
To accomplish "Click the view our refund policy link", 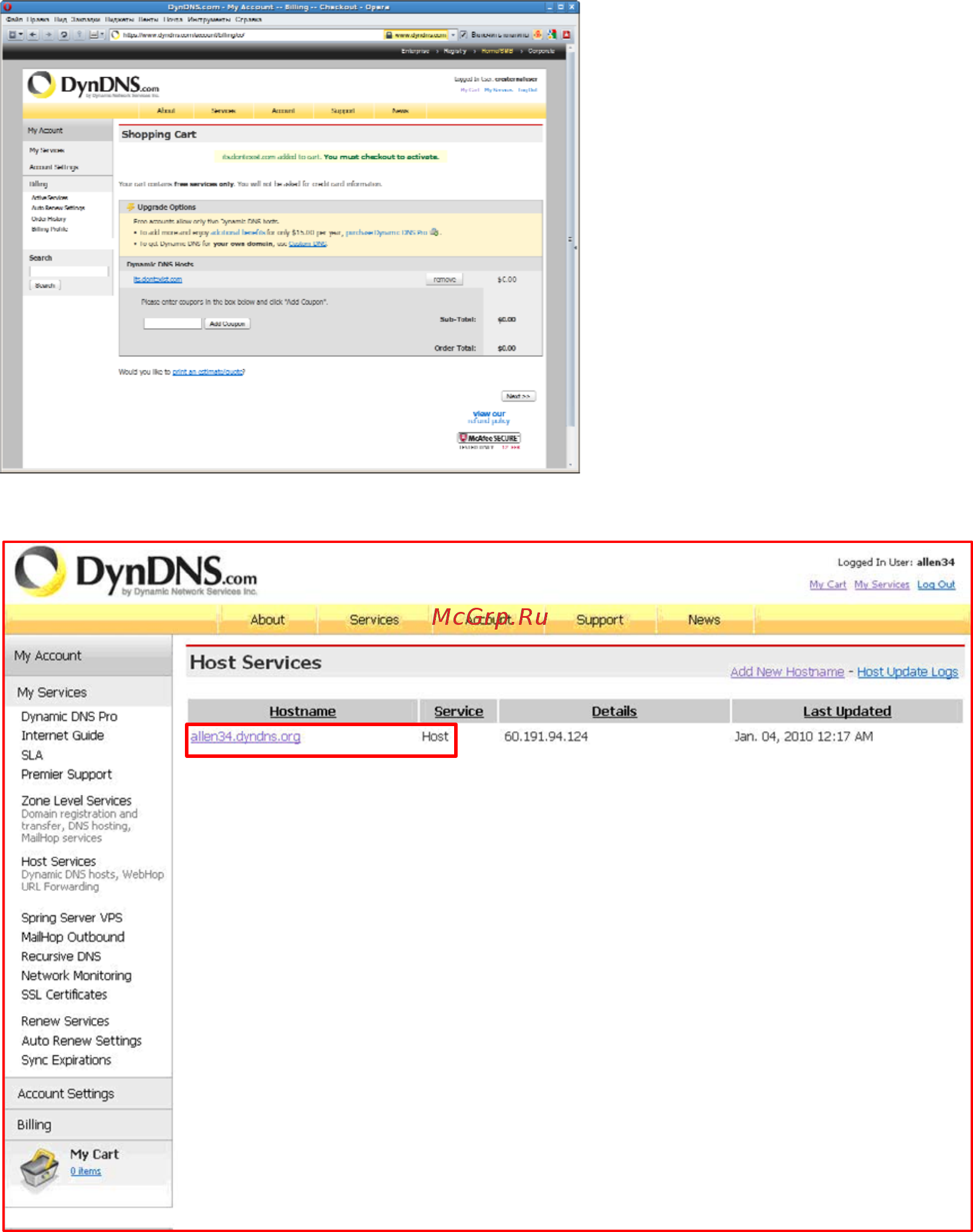I will 489,418.
